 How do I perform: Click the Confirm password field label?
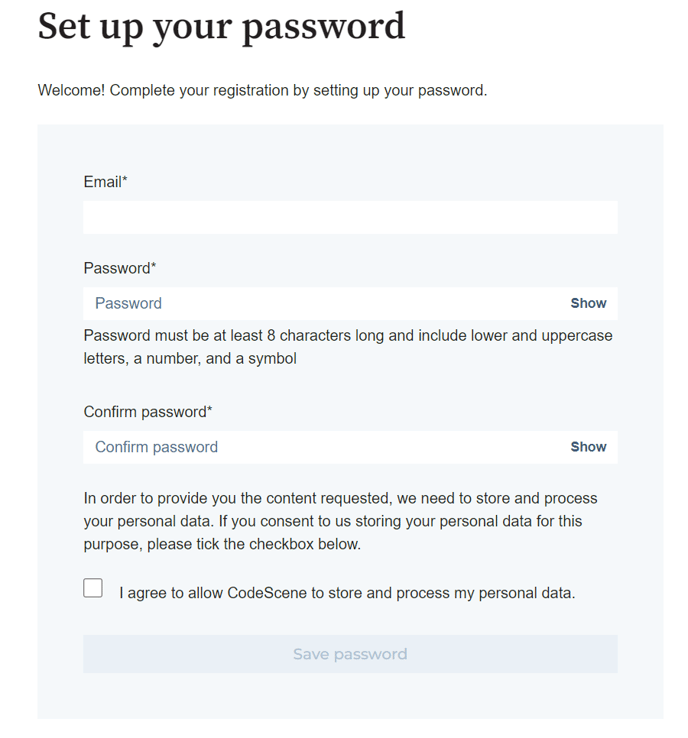pos(148,412)
